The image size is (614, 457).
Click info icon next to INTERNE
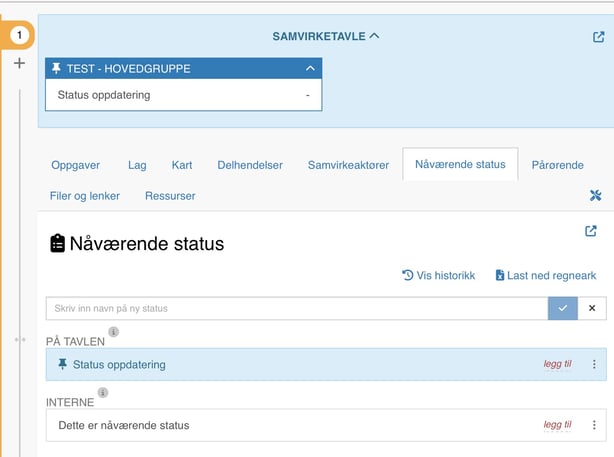102,393
